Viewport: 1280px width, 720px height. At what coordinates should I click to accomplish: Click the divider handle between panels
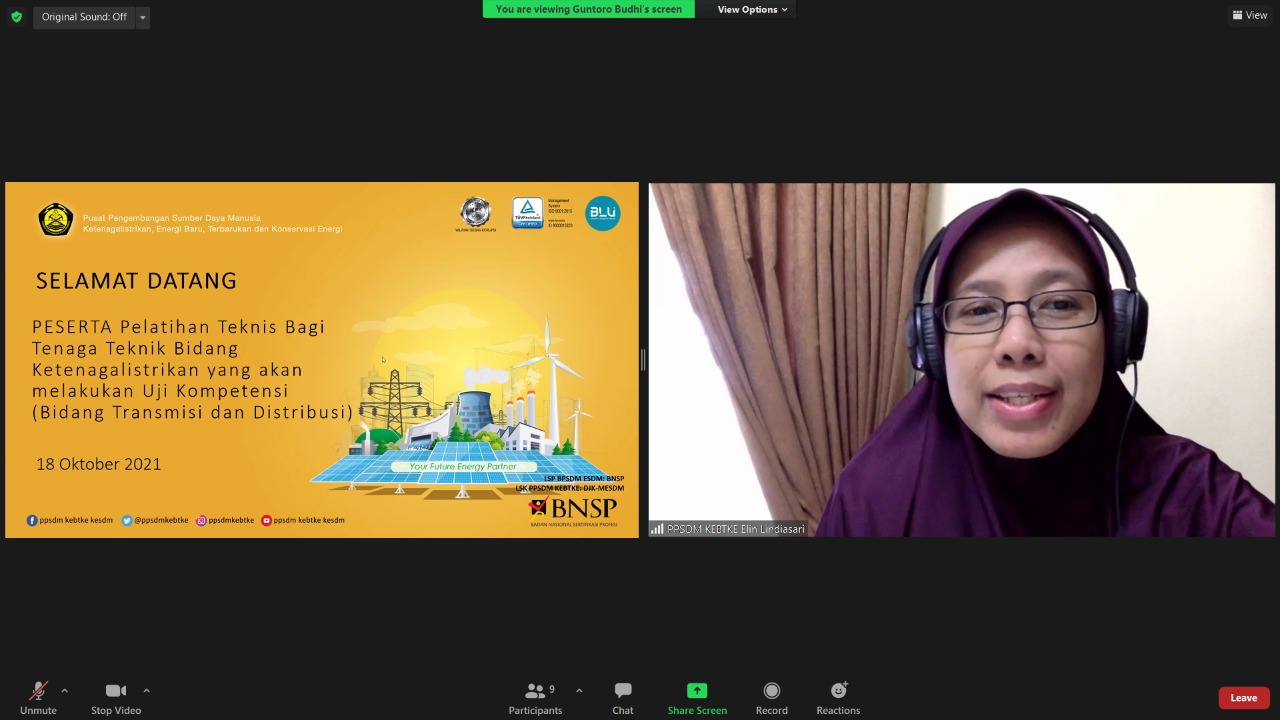point(643,360)
